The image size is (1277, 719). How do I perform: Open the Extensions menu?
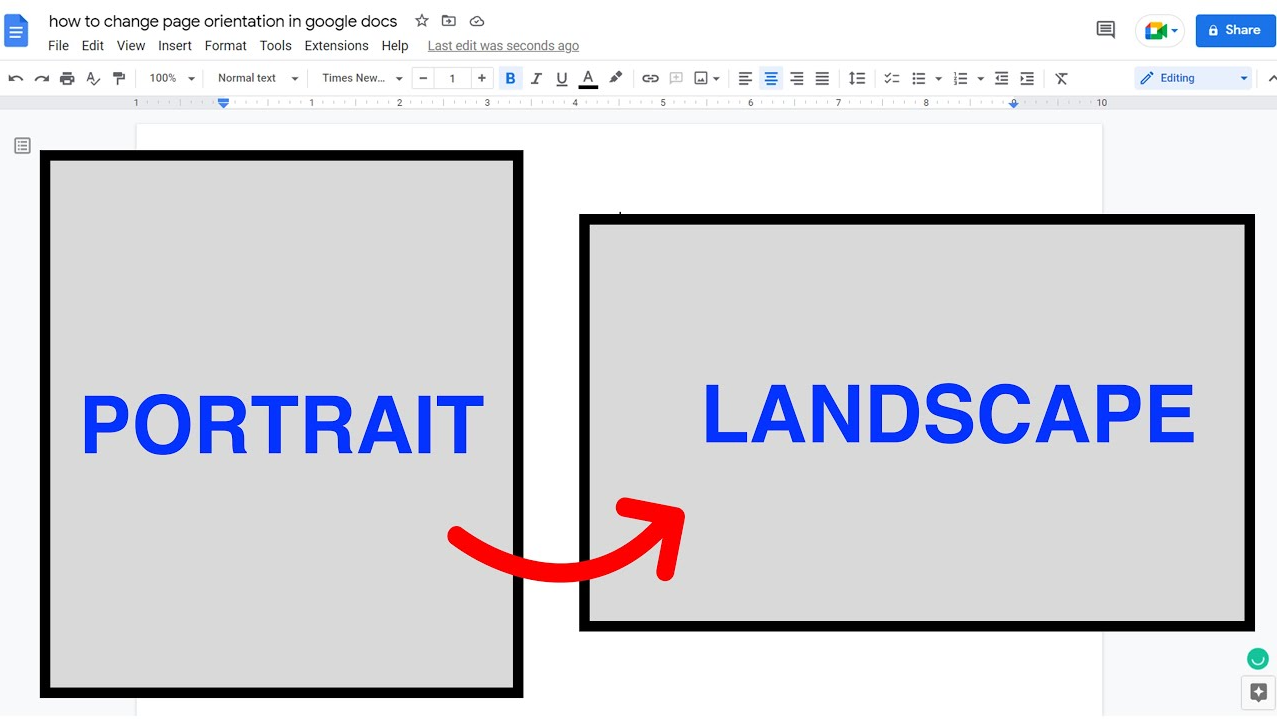click(336, 46)
